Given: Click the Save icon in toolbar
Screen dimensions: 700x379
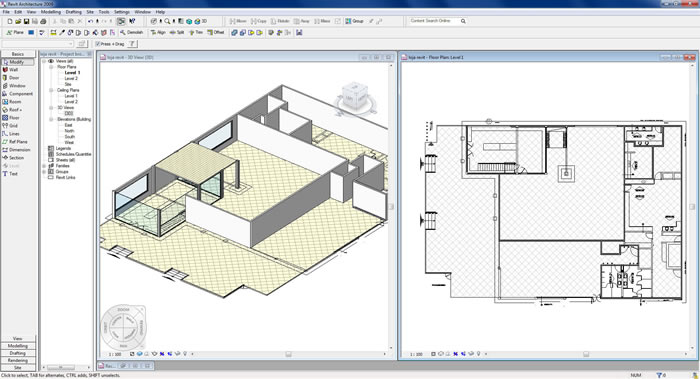Looking at the screenshot, I should point(26,21).
